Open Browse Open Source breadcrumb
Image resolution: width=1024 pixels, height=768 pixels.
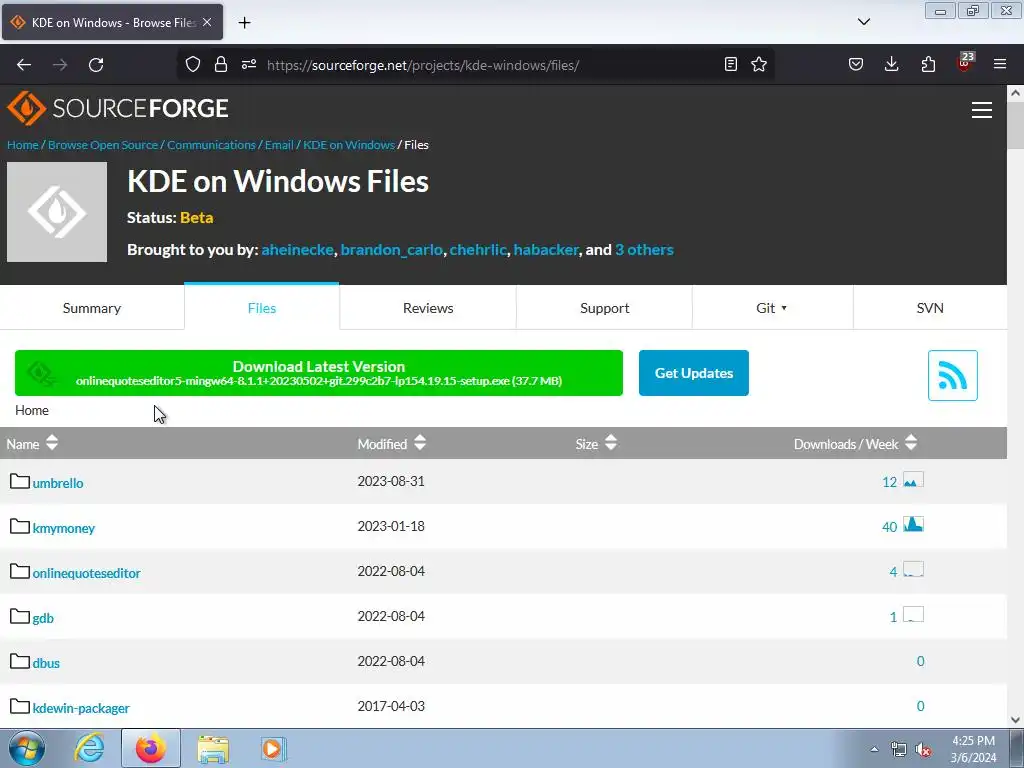pyautogui.click(x=103, y=145)
